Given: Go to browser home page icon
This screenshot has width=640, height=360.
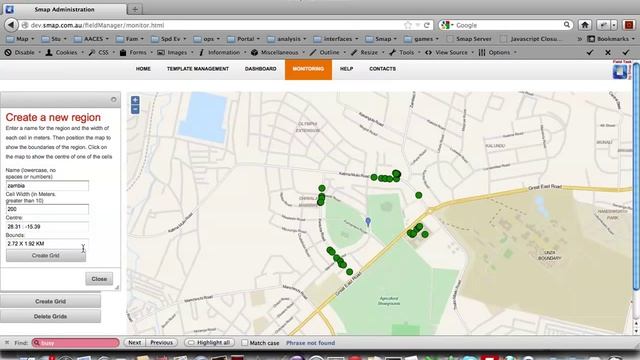Looking at the screenshot, I should (585, 25).
